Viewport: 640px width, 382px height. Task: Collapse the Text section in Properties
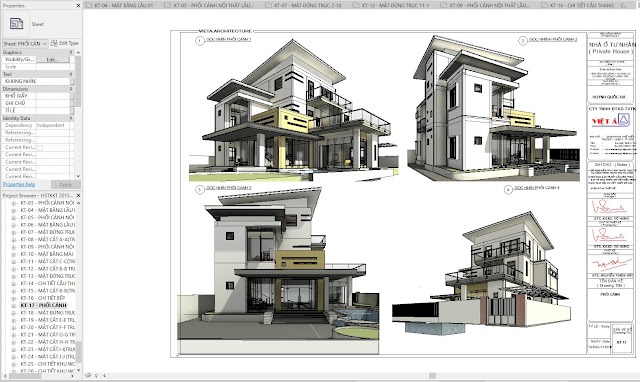tap(71, 74)
